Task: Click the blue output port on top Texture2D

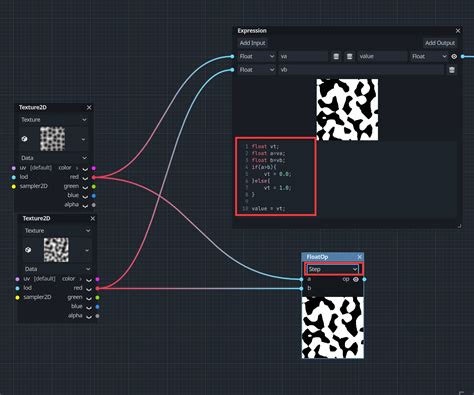Action: pos(94,196)
